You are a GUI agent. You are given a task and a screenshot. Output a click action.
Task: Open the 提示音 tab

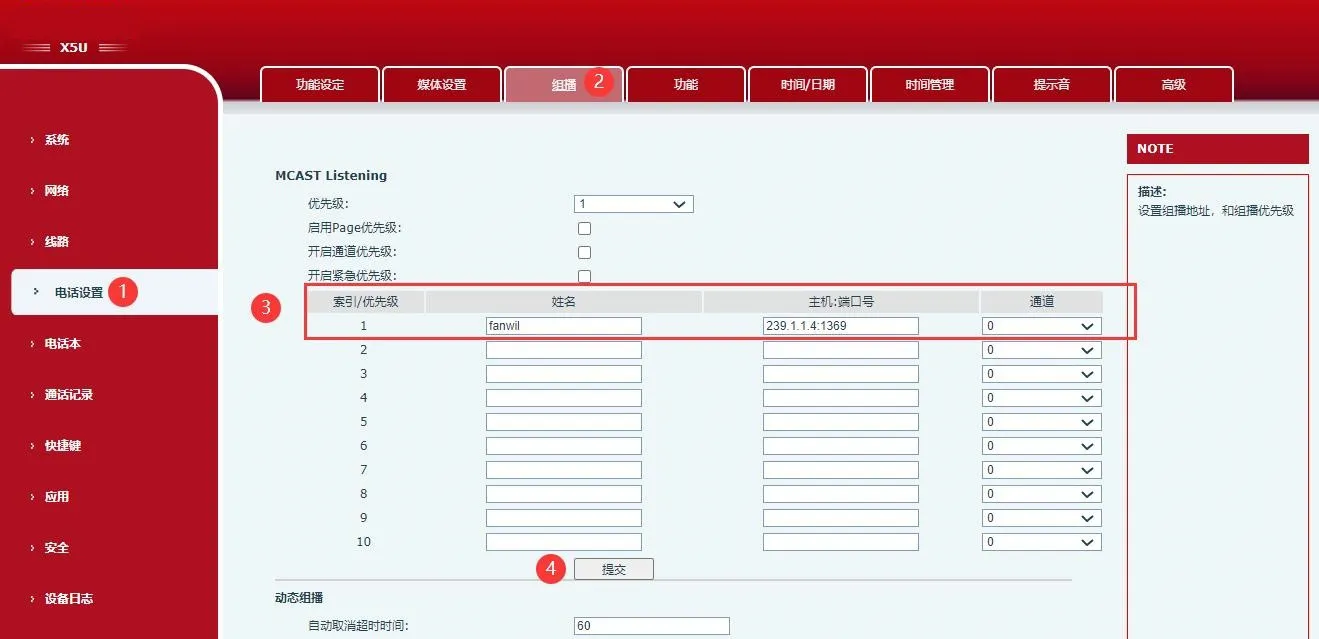1052,85
